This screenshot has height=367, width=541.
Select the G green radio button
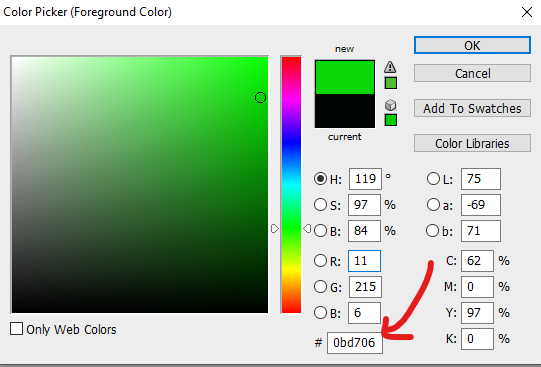[320, 286]
